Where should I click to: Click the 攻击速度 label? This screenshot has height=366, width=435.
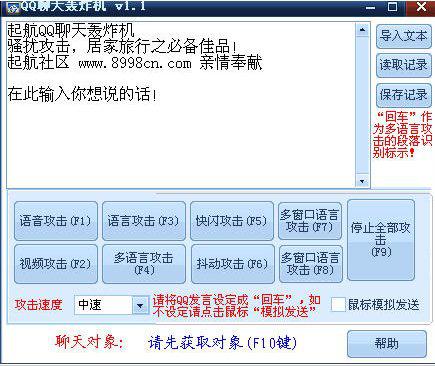tap(38, 305)
